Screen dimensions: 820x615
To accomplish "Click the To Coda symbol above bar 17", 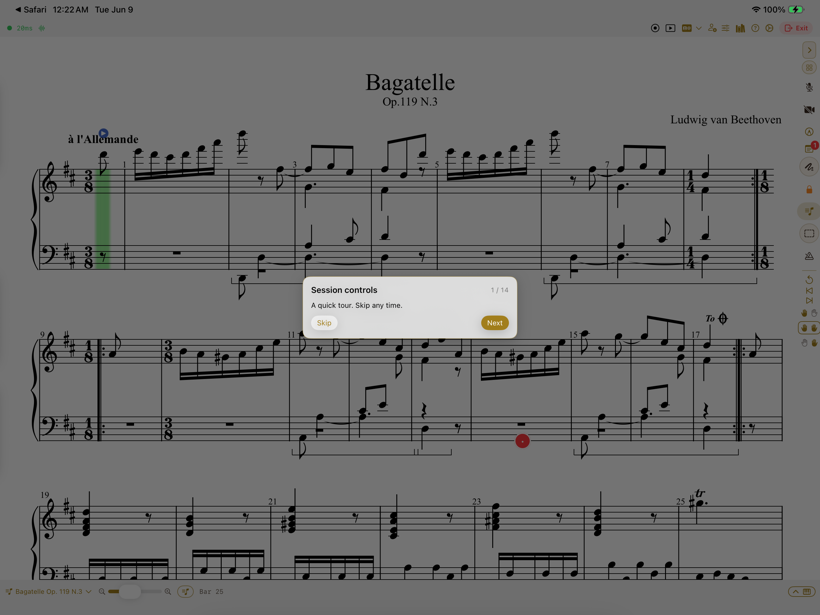I will 716,318.
